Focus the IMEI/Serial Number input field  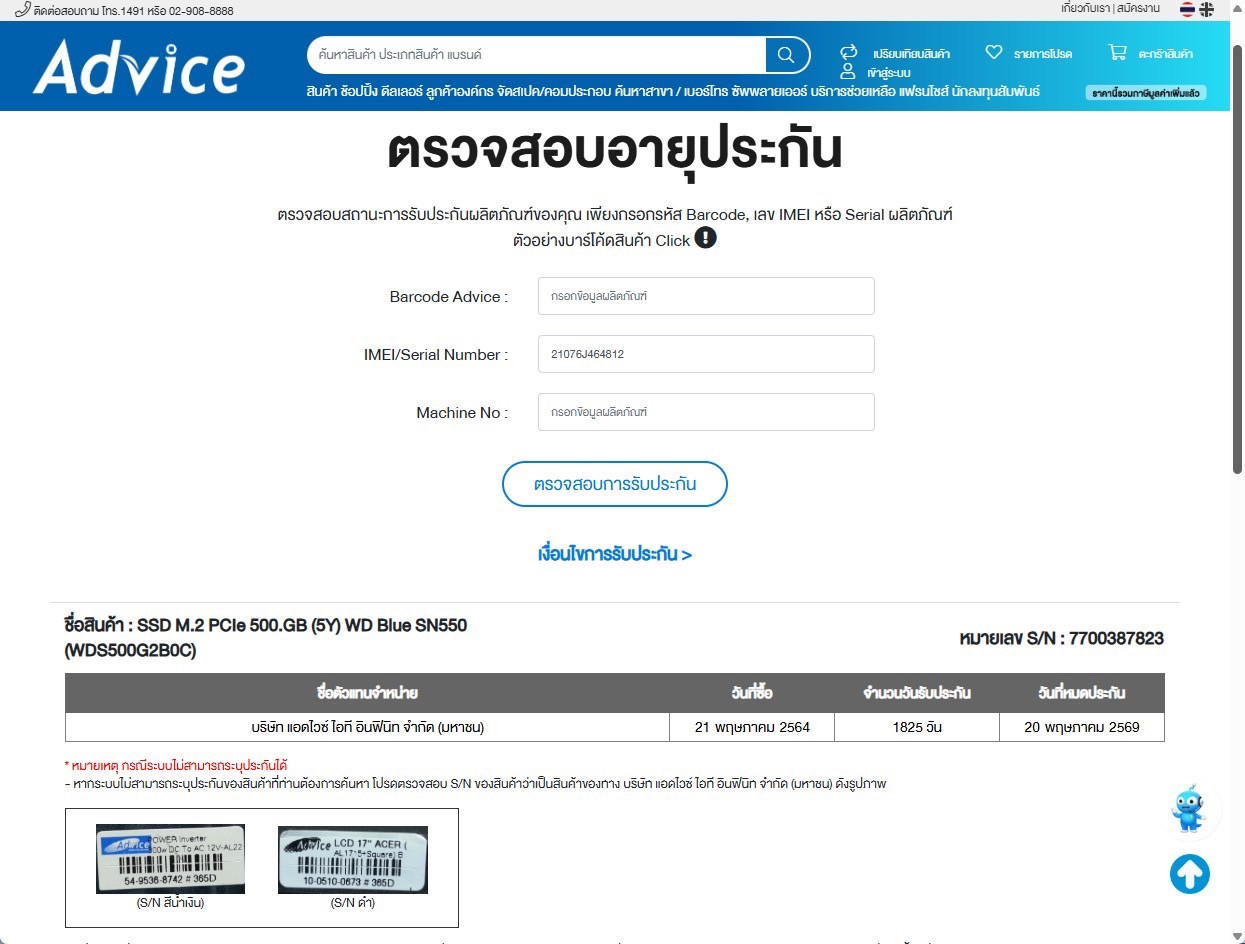pos(706,354)
